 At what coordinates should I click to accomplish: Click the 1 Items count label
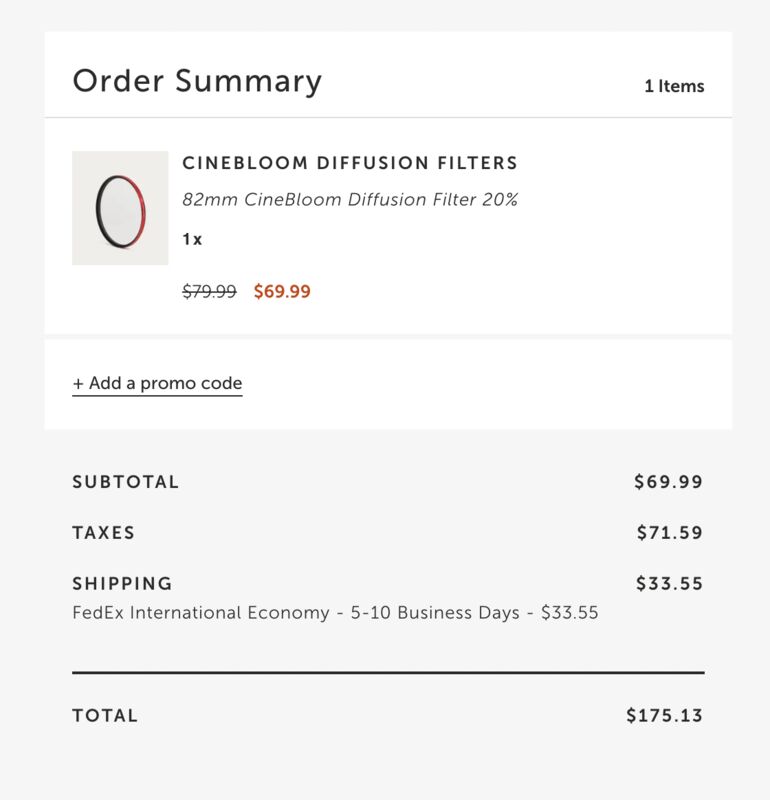point(674,86)
